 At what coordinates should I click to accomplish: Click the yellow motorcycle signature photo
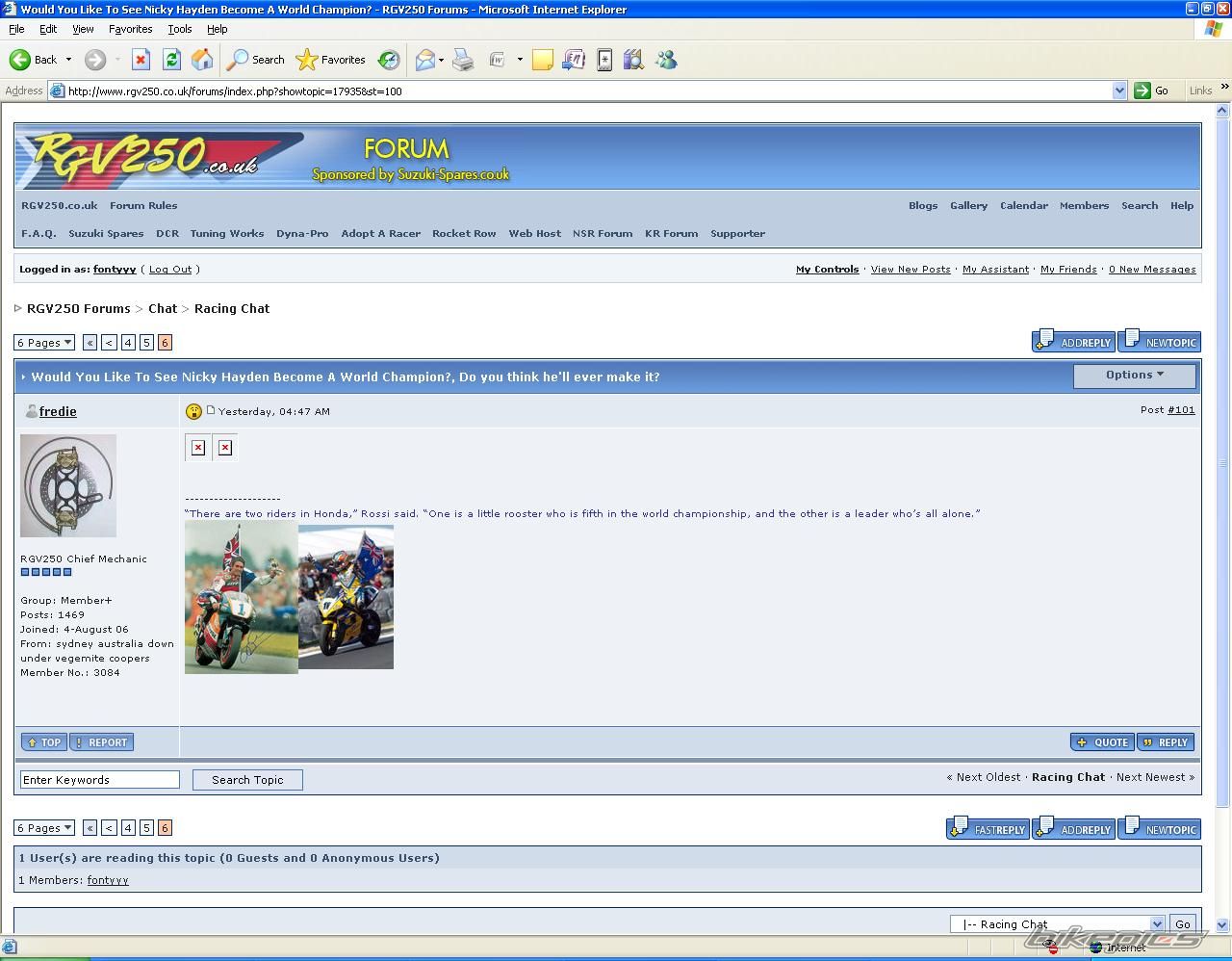(346, 597)
